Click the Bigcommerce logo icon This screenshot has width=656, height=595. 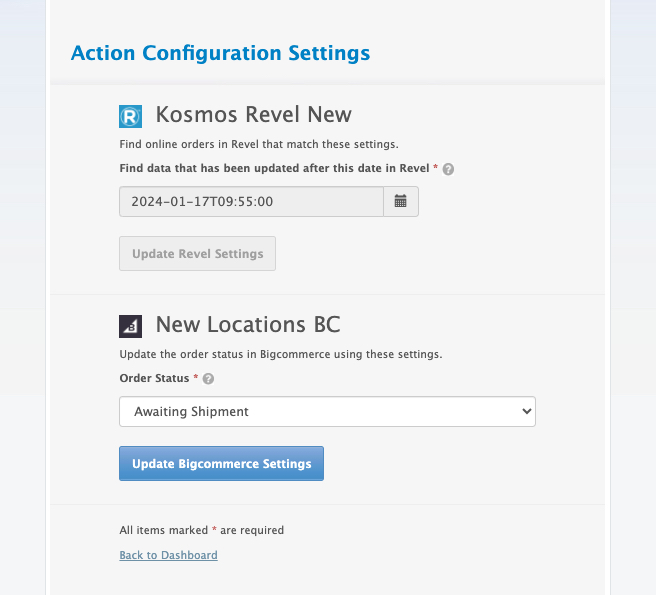130,326
